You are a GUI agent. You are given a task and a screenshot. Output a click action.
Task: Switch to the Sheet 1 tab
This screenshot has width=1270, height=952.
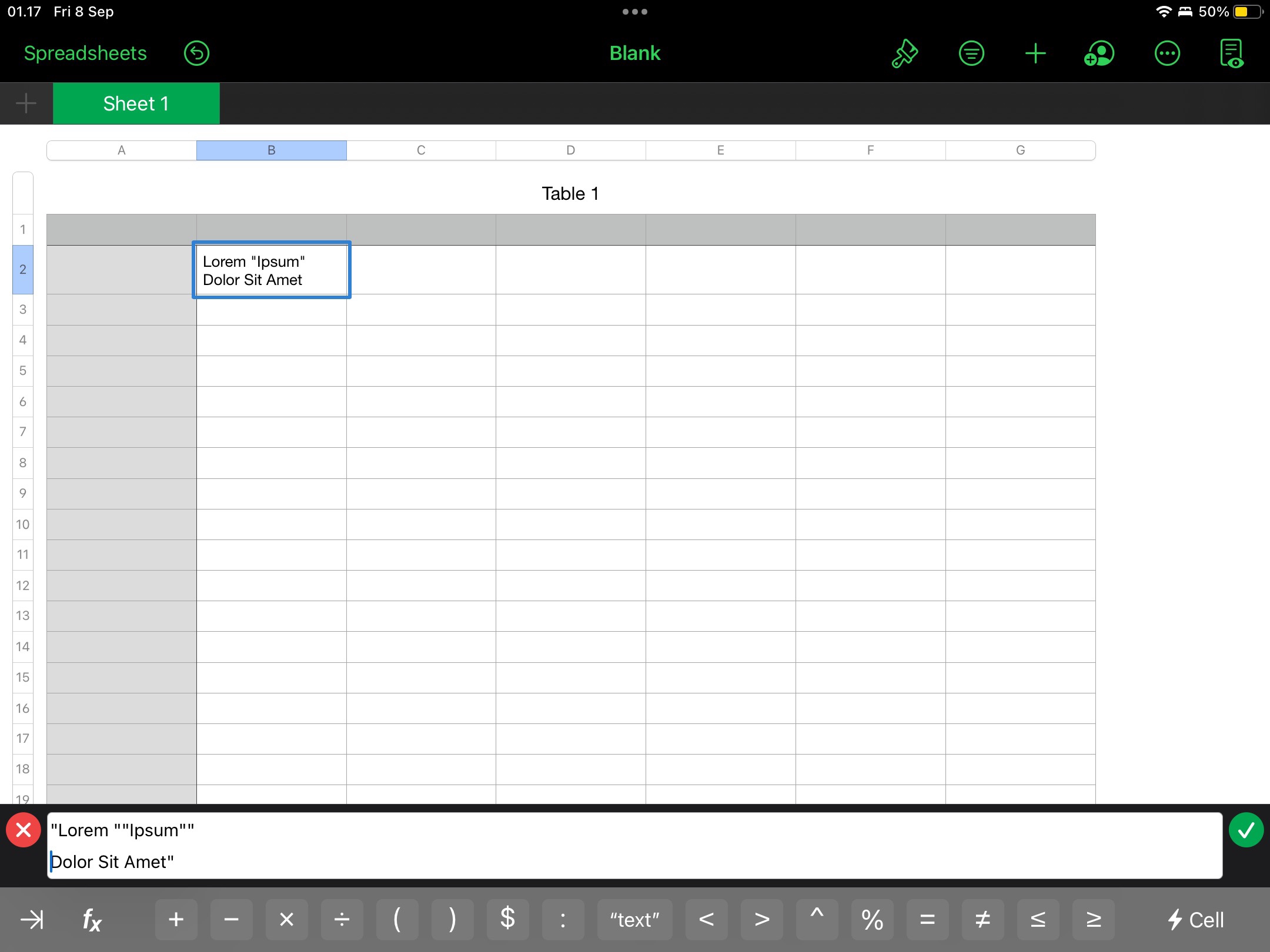(x=136, y=103)
